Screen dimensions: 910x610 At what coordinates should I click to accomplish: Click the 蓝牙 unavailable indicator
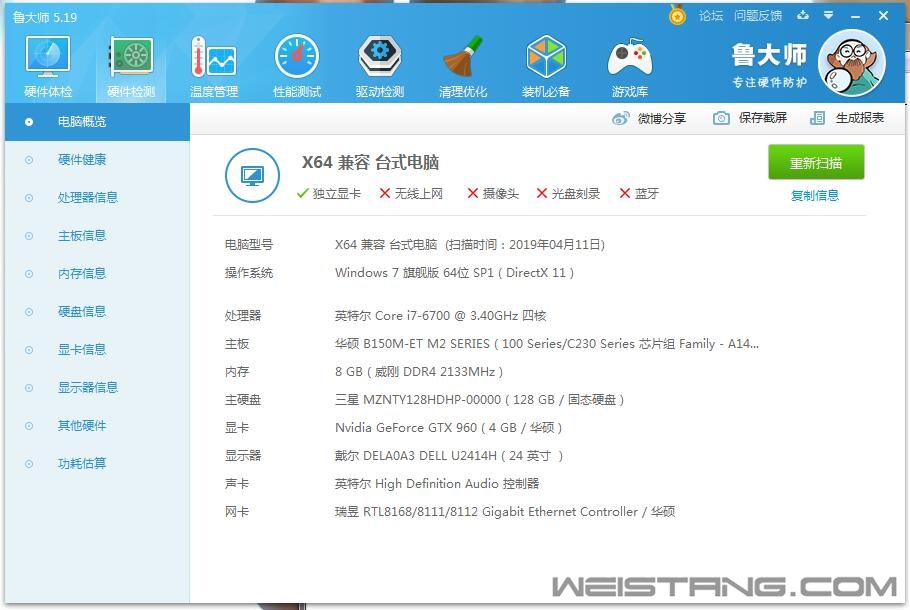click(x=639, y=193)
